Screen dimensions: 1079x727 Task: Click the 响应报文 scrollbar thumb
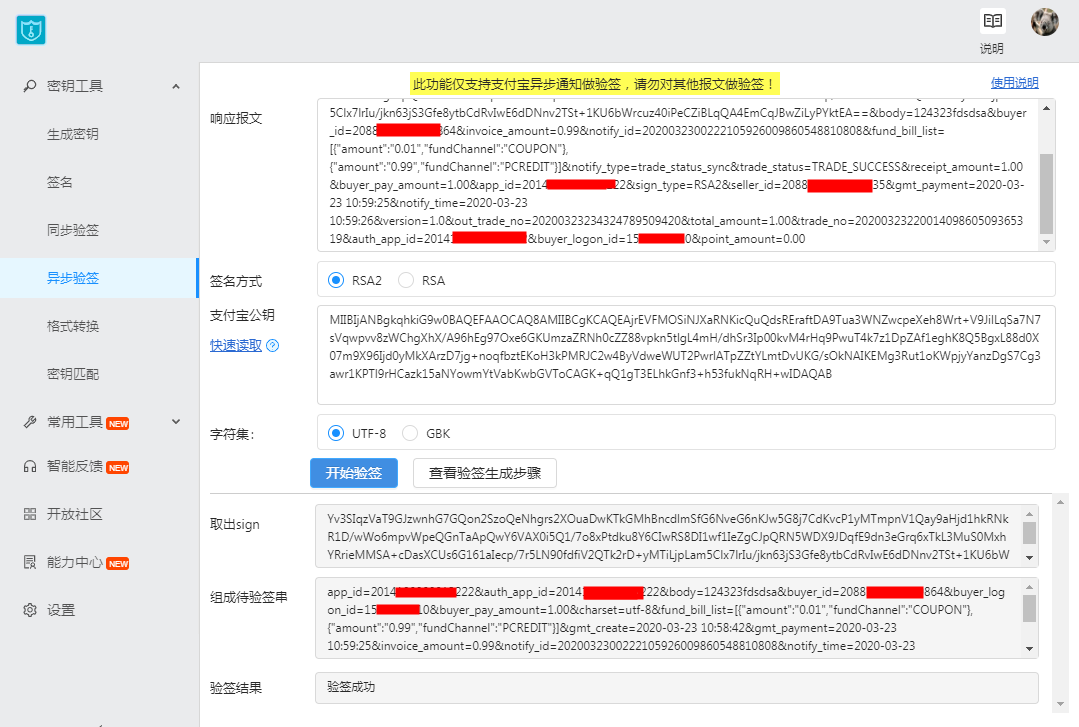click(x=1047, y=194)
